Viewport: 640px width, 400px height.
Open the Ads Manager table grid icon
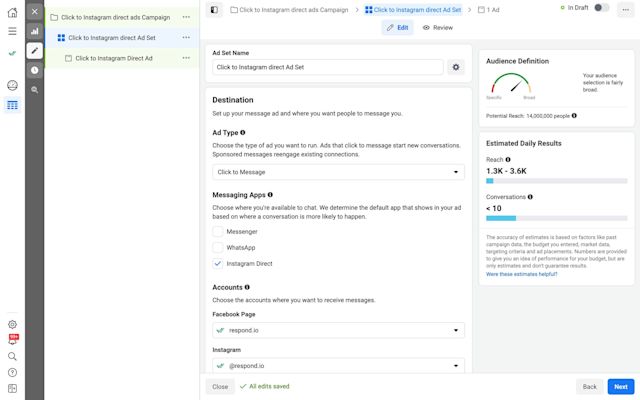point(12,105)
